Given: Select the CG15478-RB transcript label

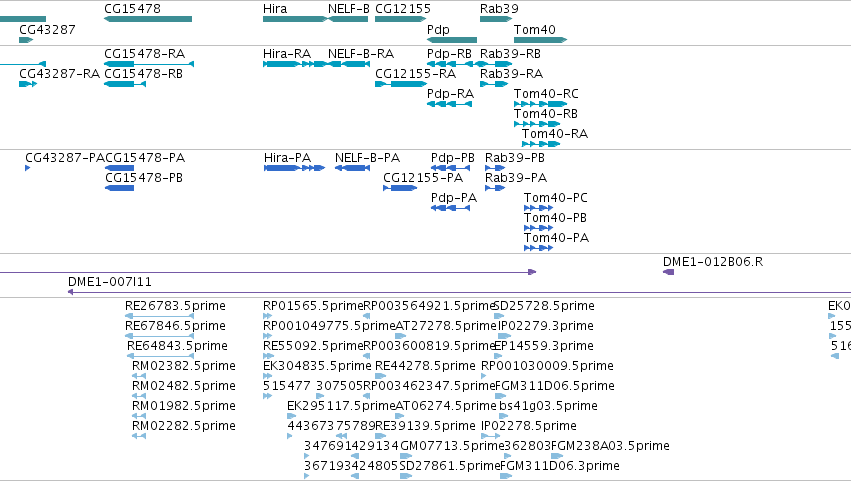Looking at the screenshot, I should click(143, 74).
